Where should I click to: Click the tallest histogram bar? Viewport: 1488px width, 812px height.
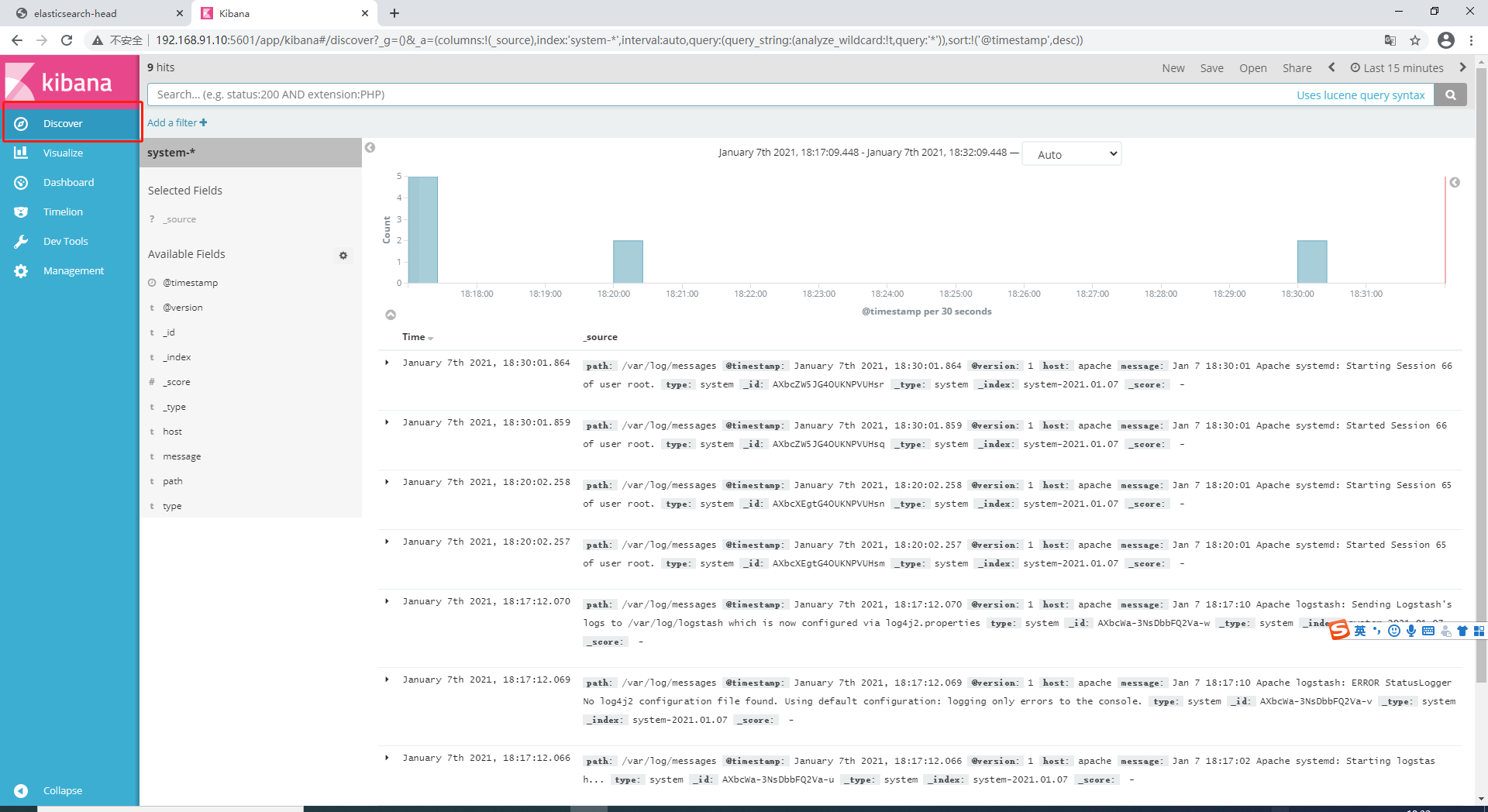[423, 230]
